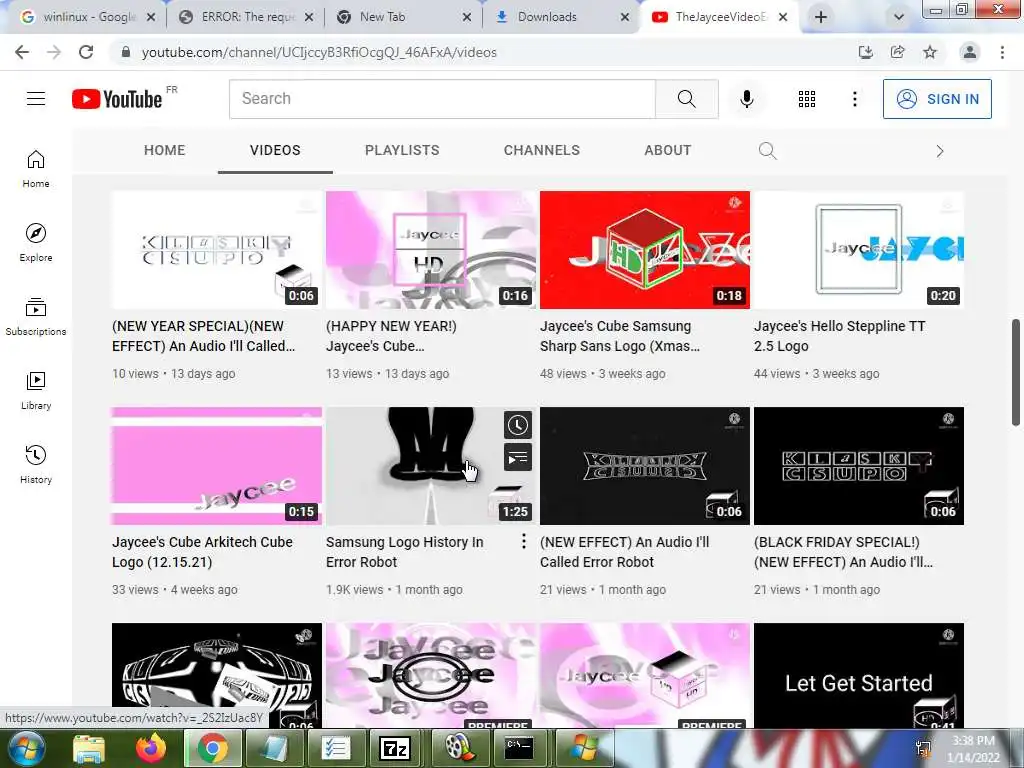Open the command prompt taskbar icon
The width and height of the screenshot is (1024, 768).
519,748
